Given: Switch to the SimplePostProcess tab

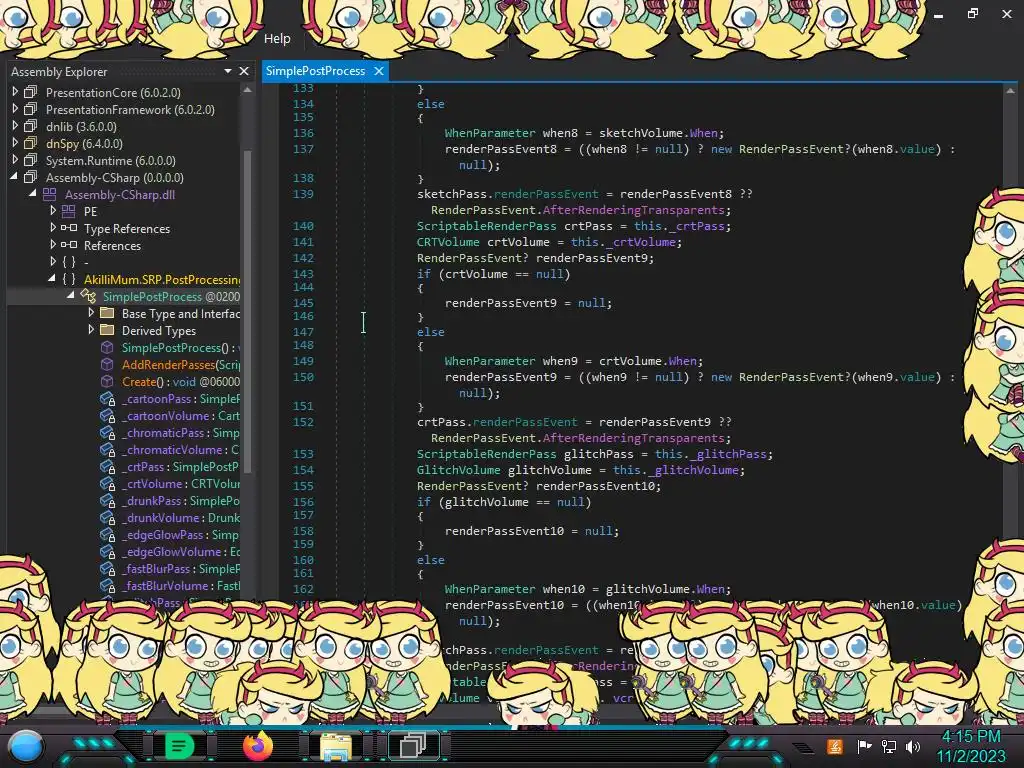Looking at the screenshot, I should coord(315,71).
